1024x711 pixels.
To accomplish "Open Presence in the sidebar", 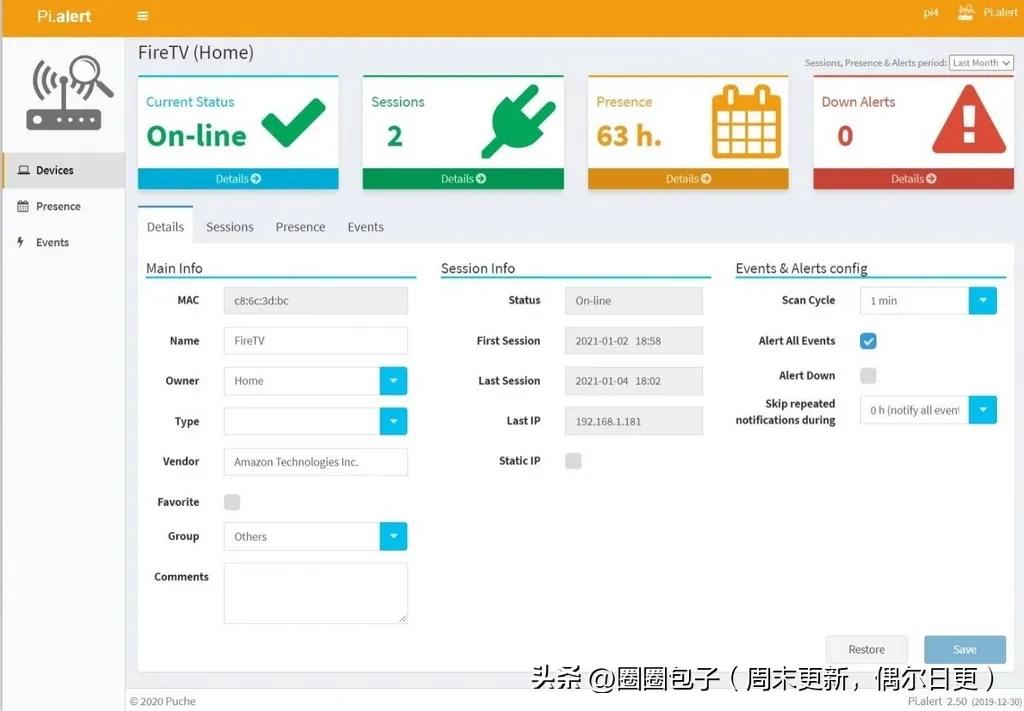I will click(63, 206).
